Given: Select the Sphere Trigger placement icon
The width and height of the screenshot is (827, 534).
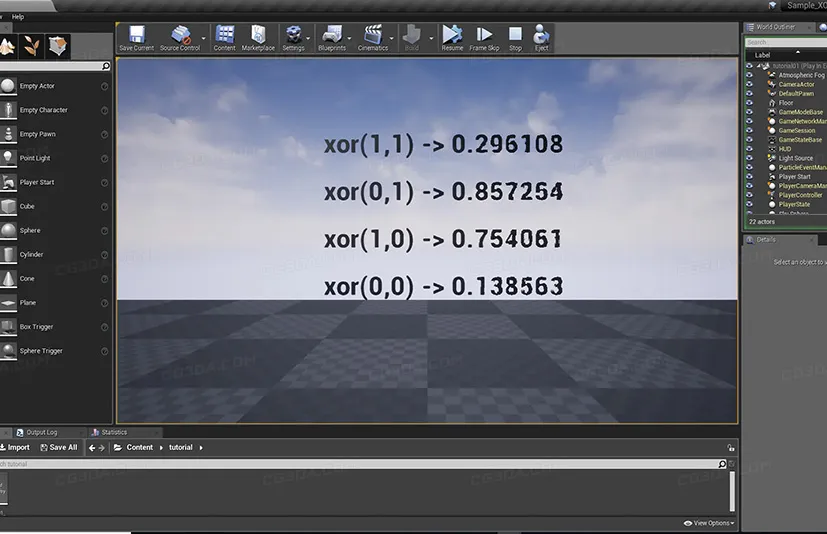Looking at the screenshot, I should (8, 351).
